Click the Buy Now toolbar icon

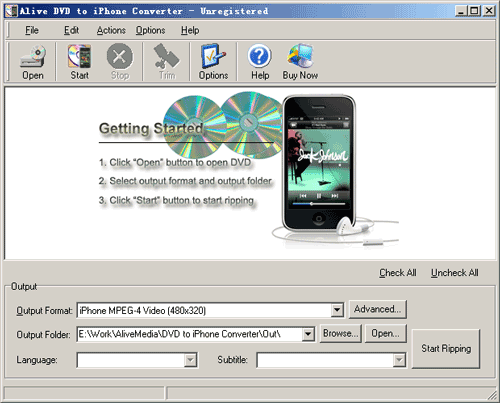click(300, 56)
